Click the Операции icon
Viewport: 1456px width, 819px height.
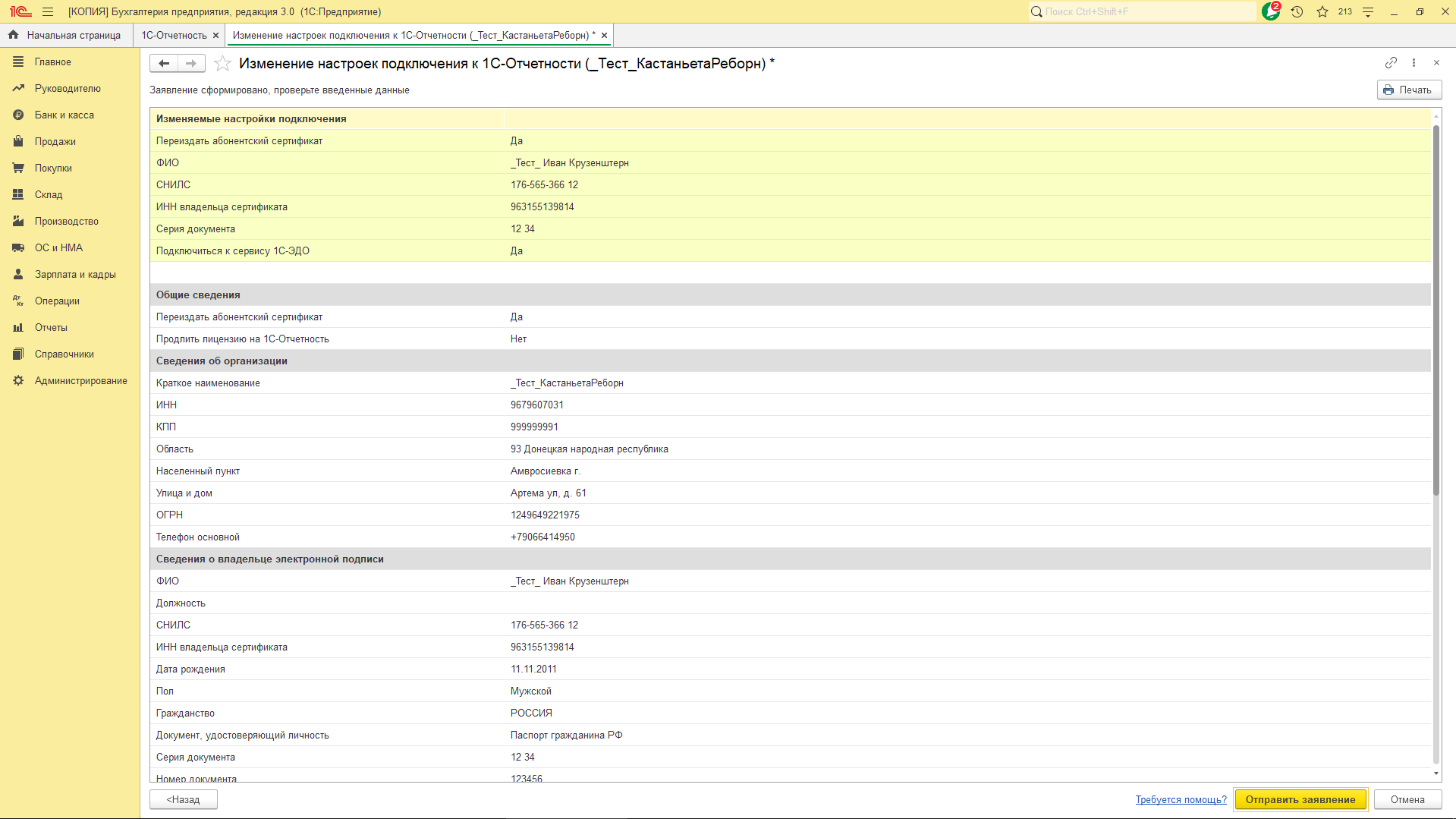(18, 301)
